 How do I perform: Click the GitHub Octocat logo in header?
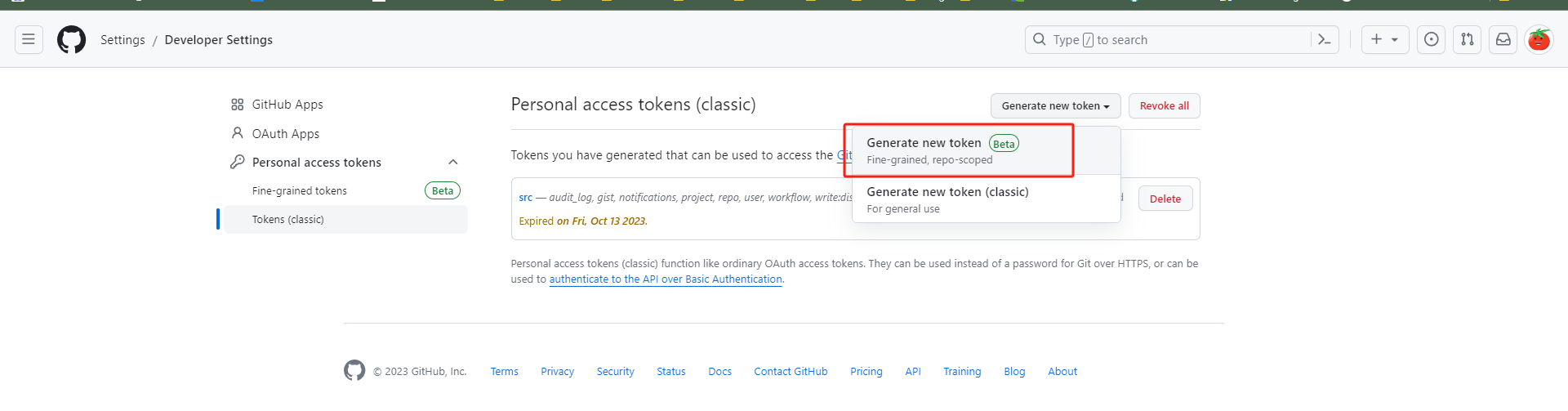[72, 39]
